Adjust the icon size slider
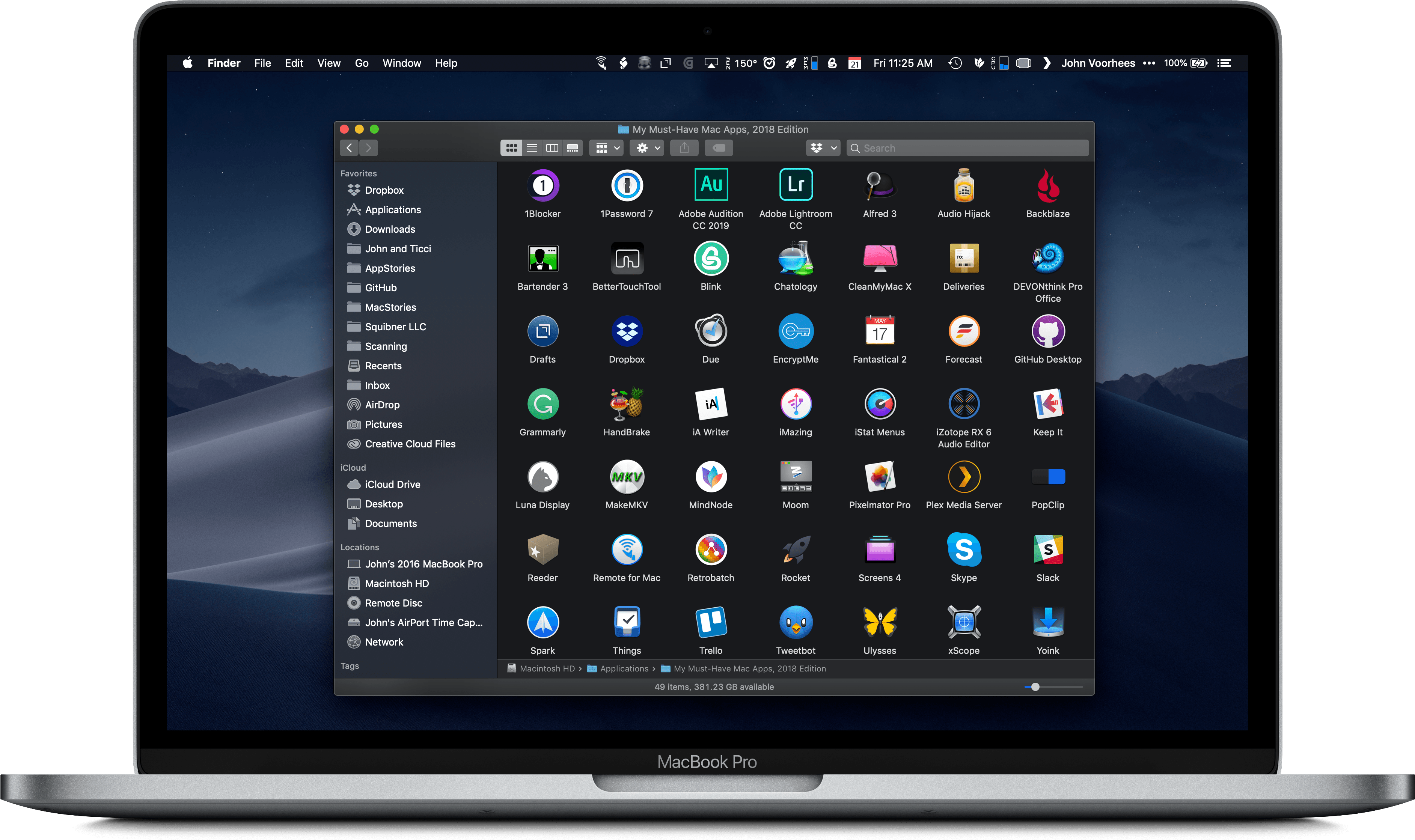 pos(1035,686)
